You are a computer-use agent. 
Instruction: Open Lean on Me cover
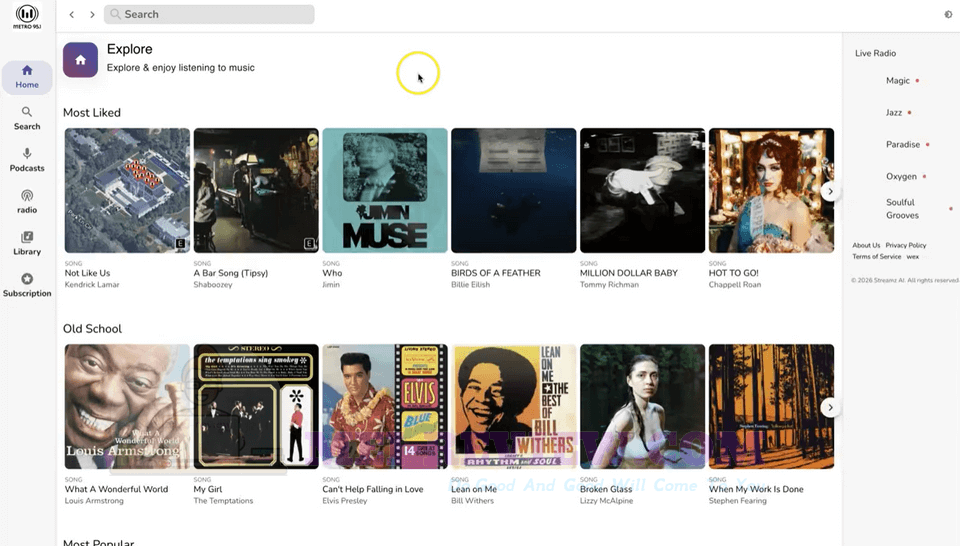[x=514, y=406]
